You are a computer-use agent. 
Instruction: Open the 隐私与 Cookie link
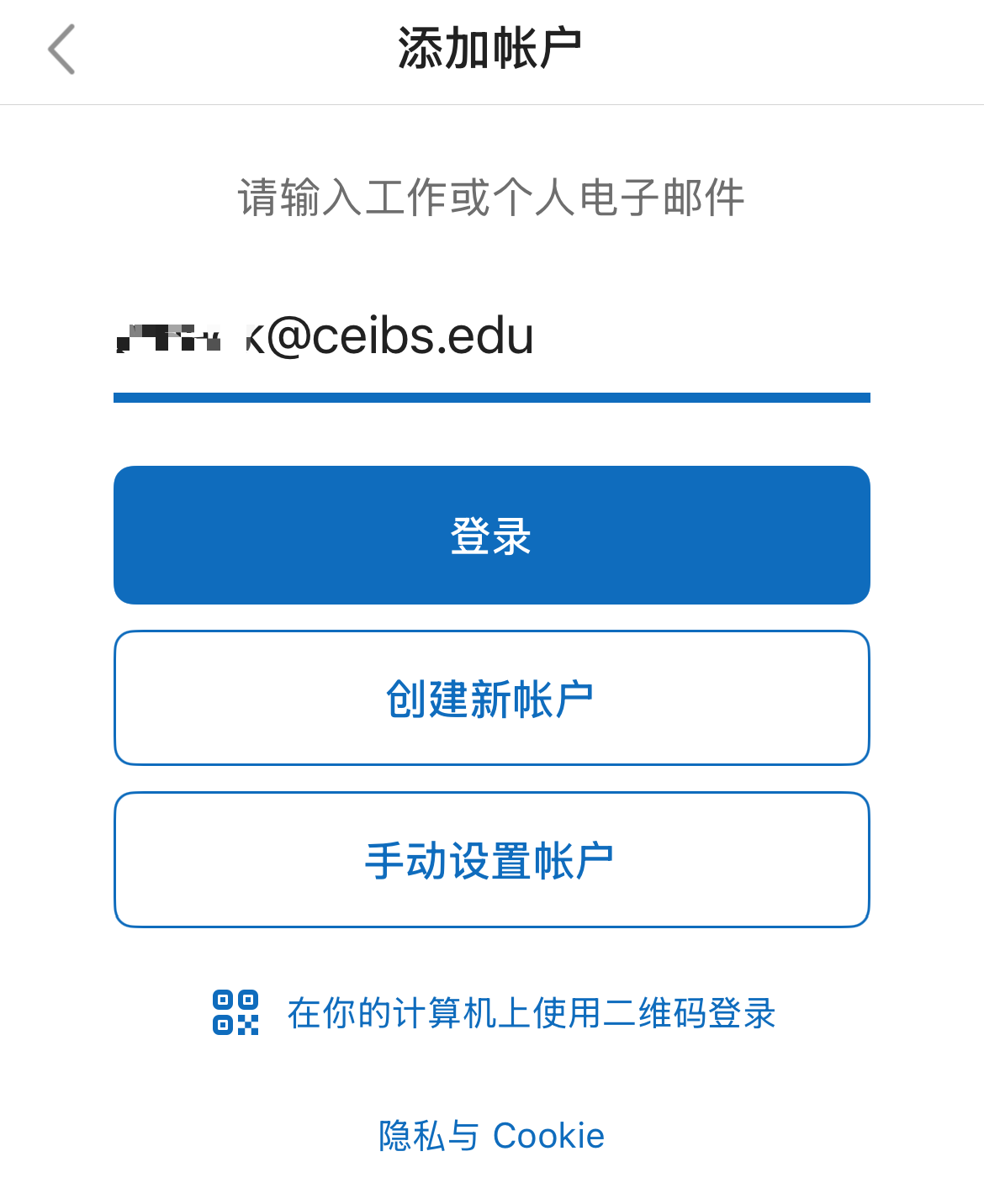pos(491,1136)
